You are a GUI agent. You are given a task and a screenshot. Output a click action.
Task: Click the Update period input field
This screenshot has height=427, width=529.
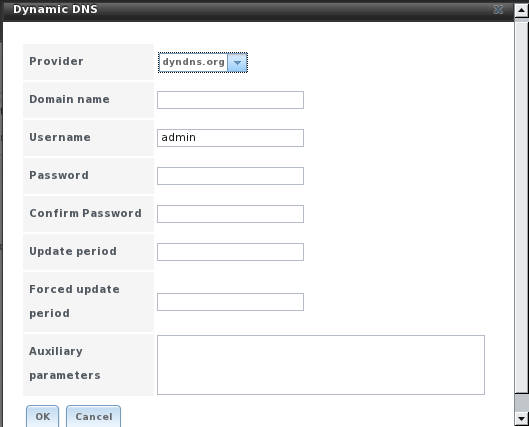pos(230,252)
